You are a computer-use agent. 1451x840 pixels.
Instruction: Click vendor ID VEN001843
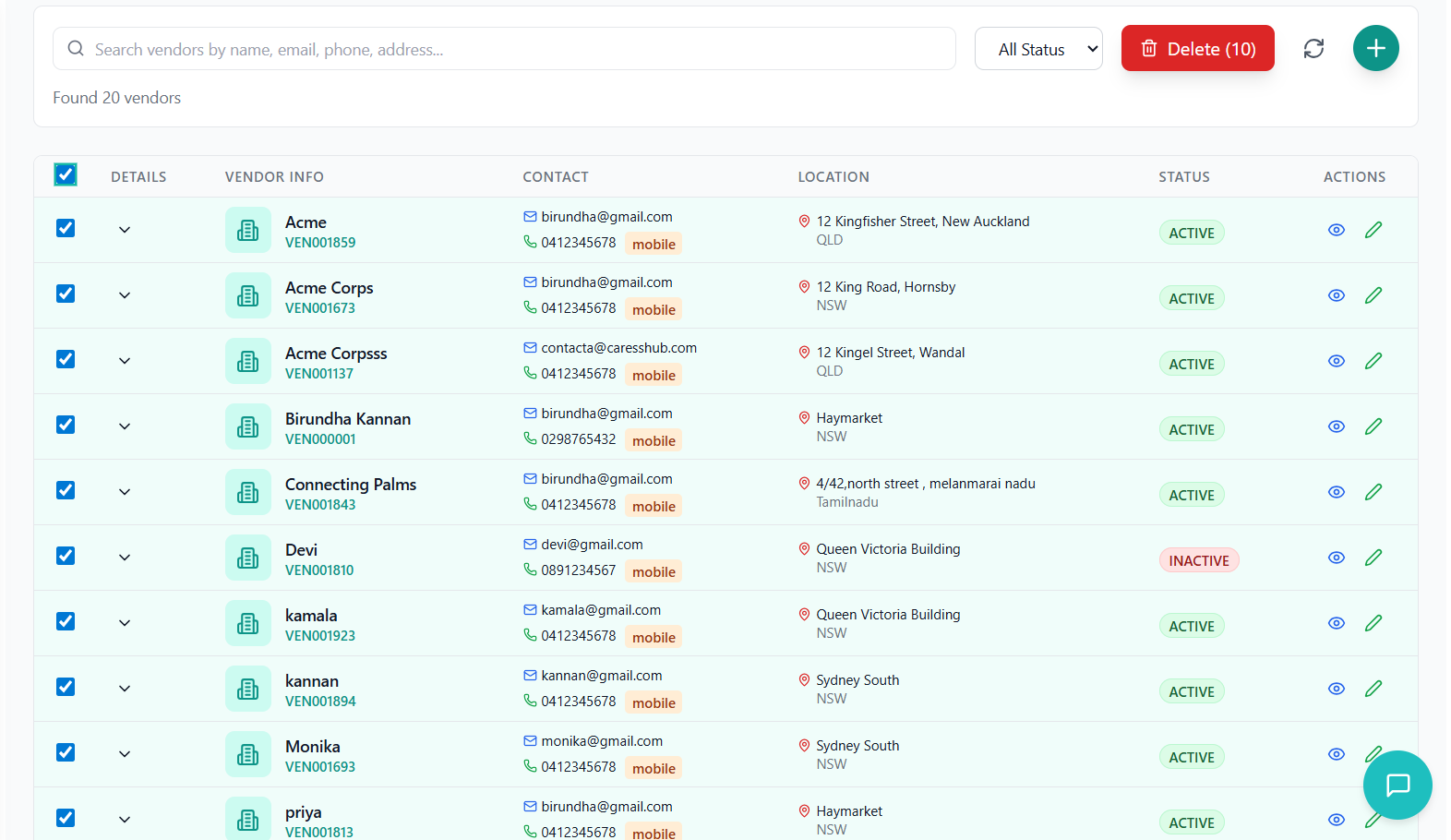pyautogui.click(x=320, y=505)
